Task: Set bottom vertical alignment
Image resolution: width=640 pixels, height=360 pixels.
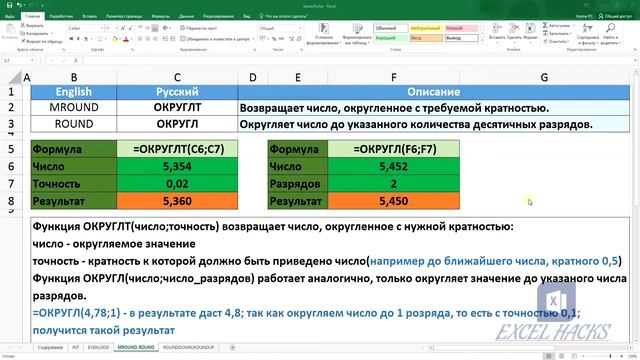Action: point(155,28)
